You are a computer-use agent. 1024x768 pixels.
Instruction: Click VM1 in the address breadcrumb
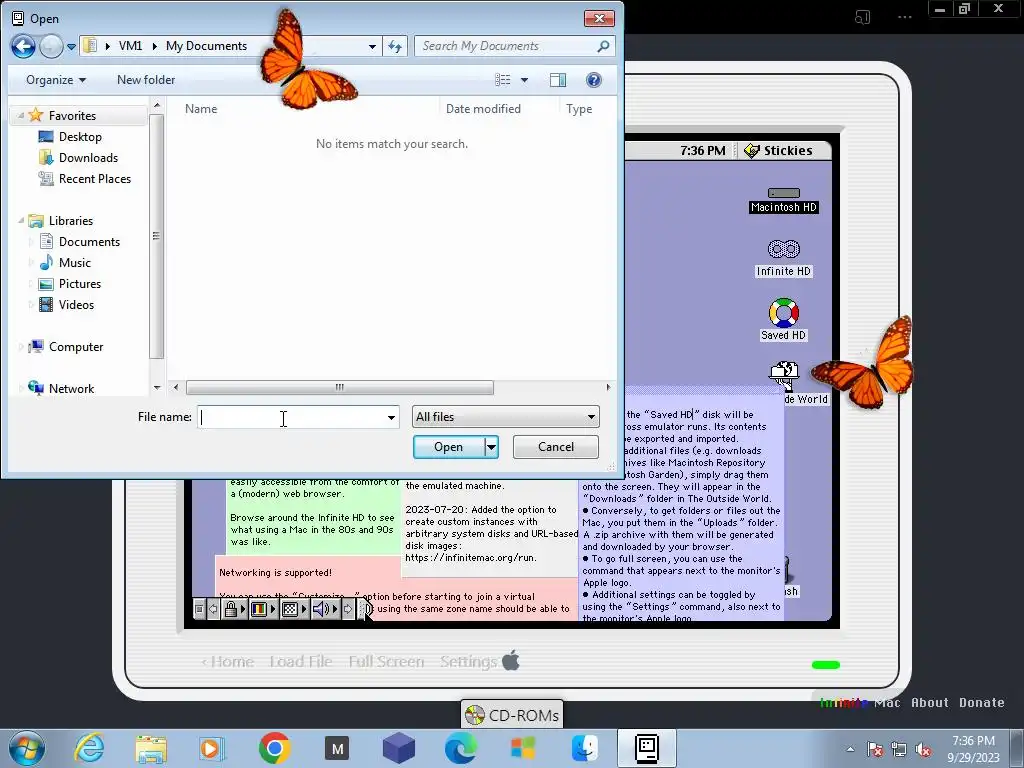130,46
